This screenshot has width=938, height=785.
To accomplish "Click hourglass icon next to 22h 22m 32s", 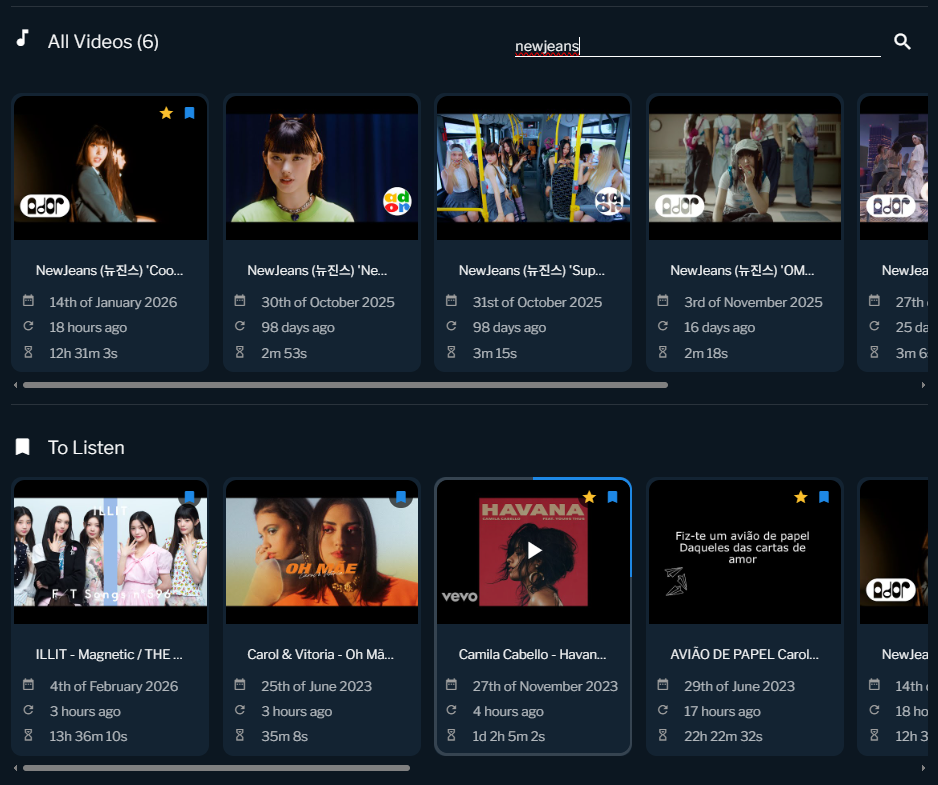I will pos(663,735).
